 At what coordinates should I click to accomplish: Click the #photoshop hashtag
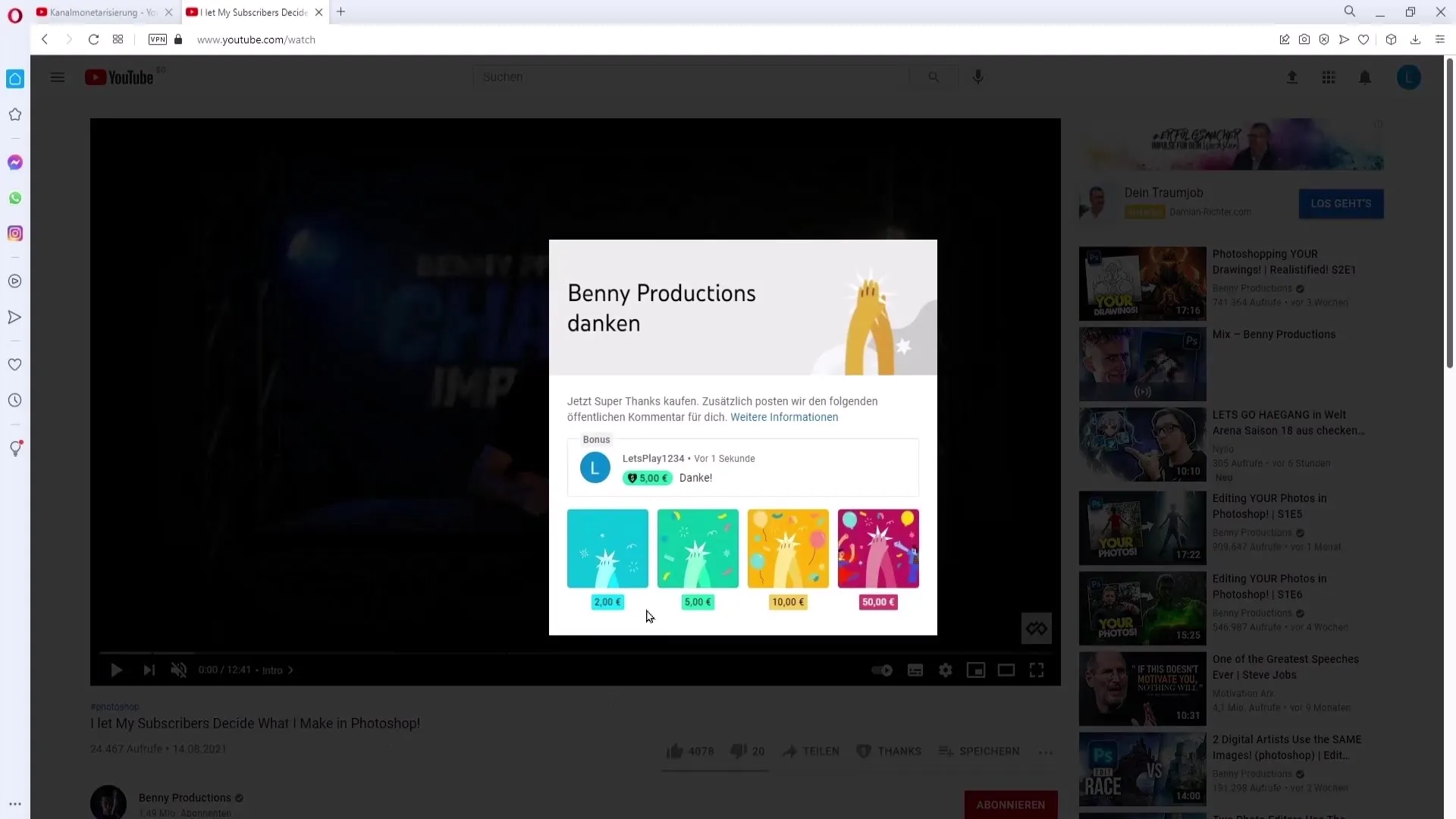click(115, 707)
